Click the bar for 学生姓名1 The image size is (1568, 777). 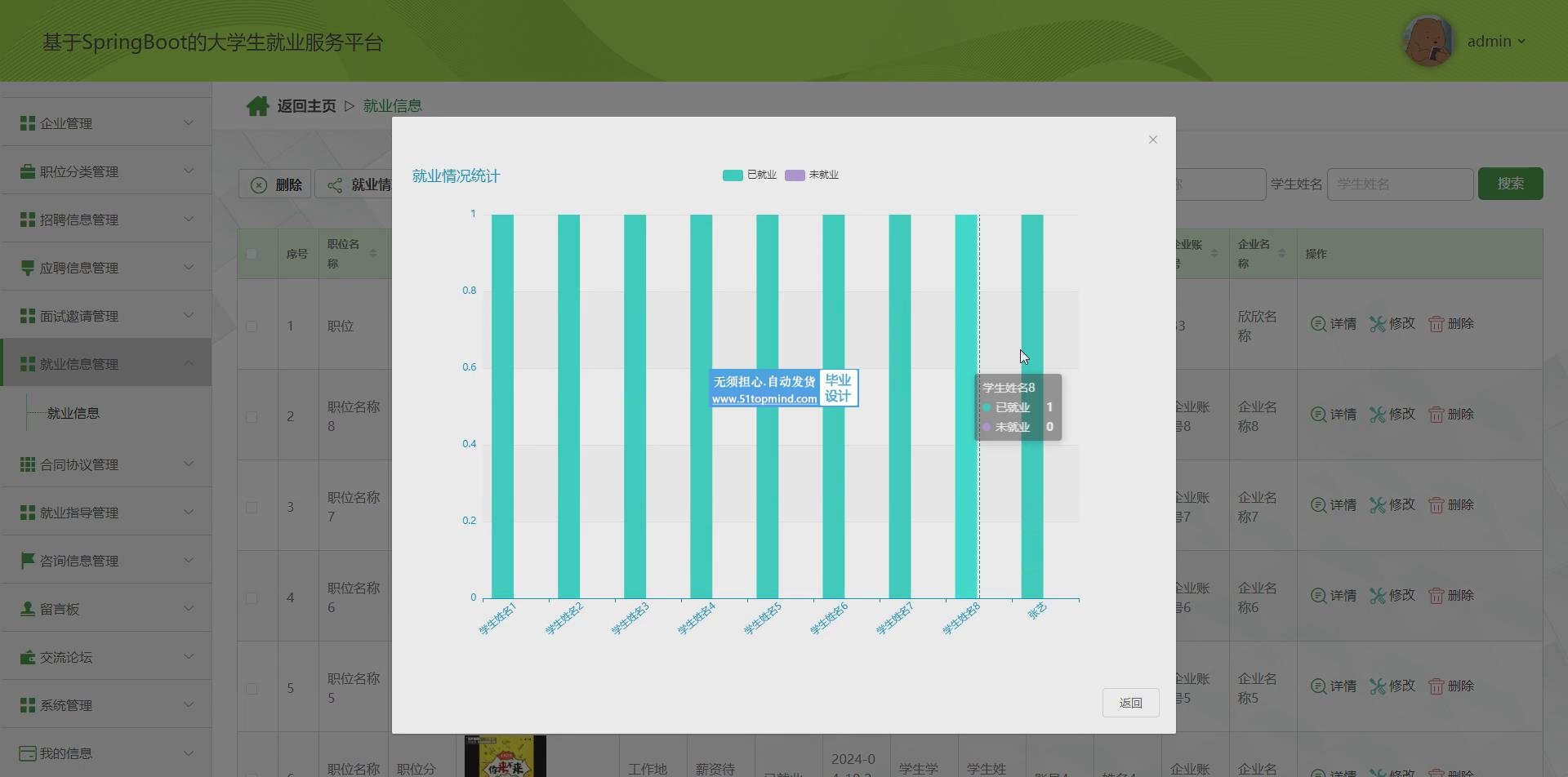click(x=502, y=406)
